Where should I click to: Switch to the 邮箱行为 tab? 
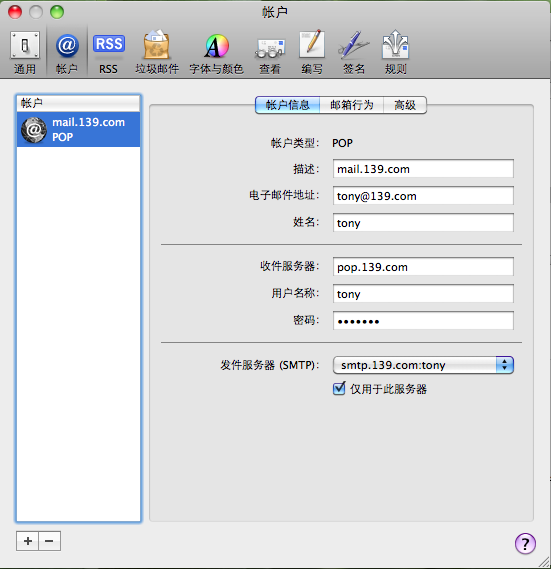coord(351,105)
